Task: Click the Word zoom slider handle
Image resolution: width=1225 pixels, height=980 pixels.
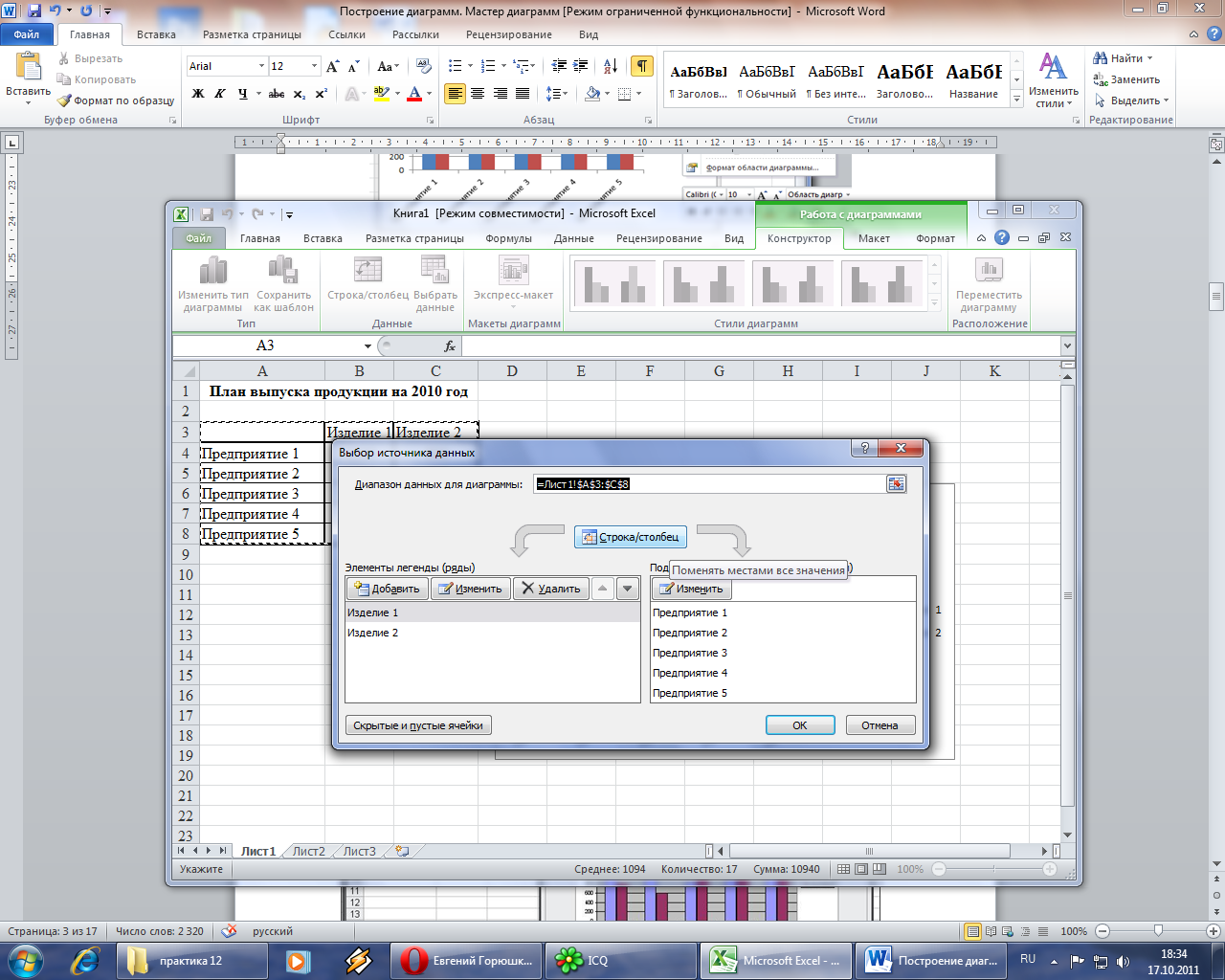Action: pos(1158,931)
